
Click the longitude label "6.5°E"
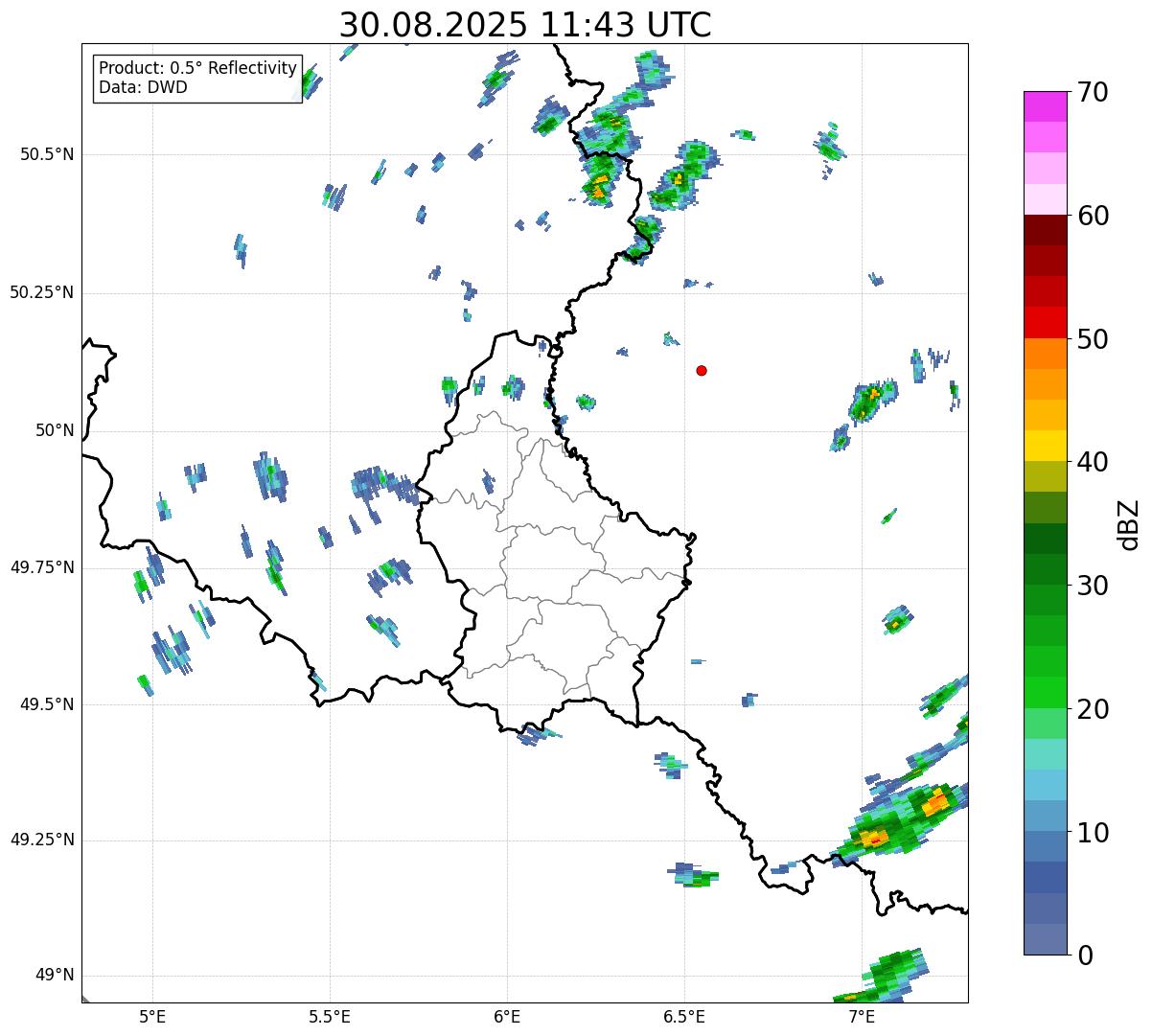[x=684, y=1016]
